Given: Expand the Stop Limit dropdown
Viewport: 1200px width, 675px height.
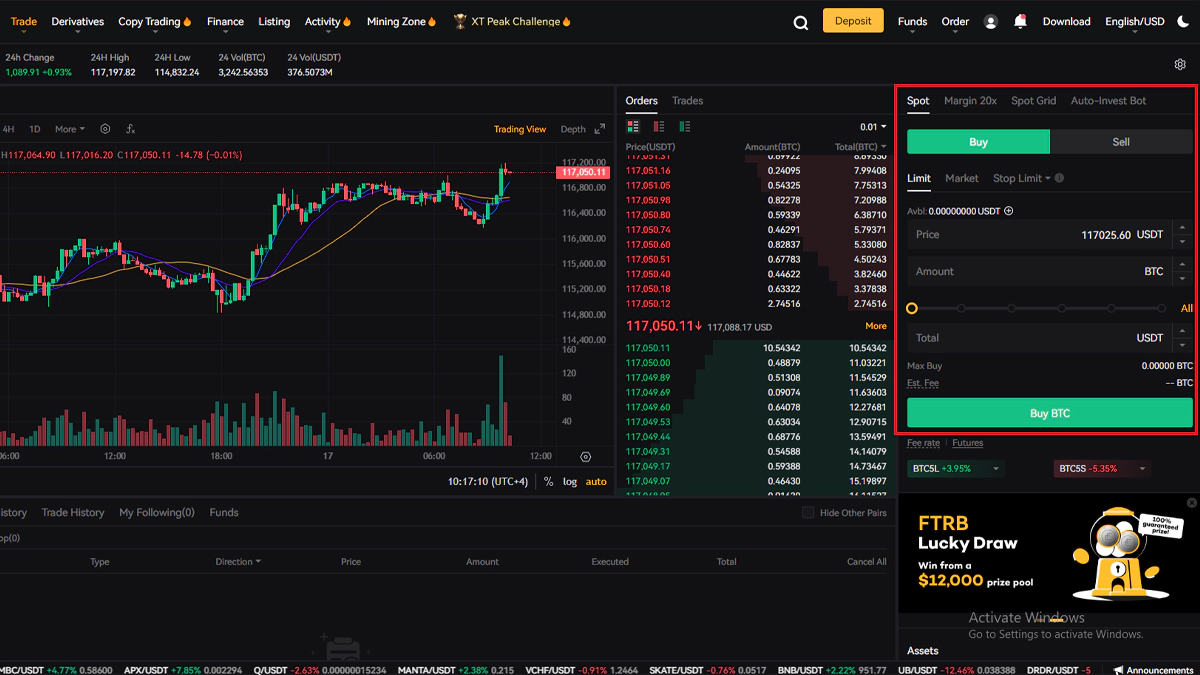Looking at the screenshot, I should click(1022, 178).
